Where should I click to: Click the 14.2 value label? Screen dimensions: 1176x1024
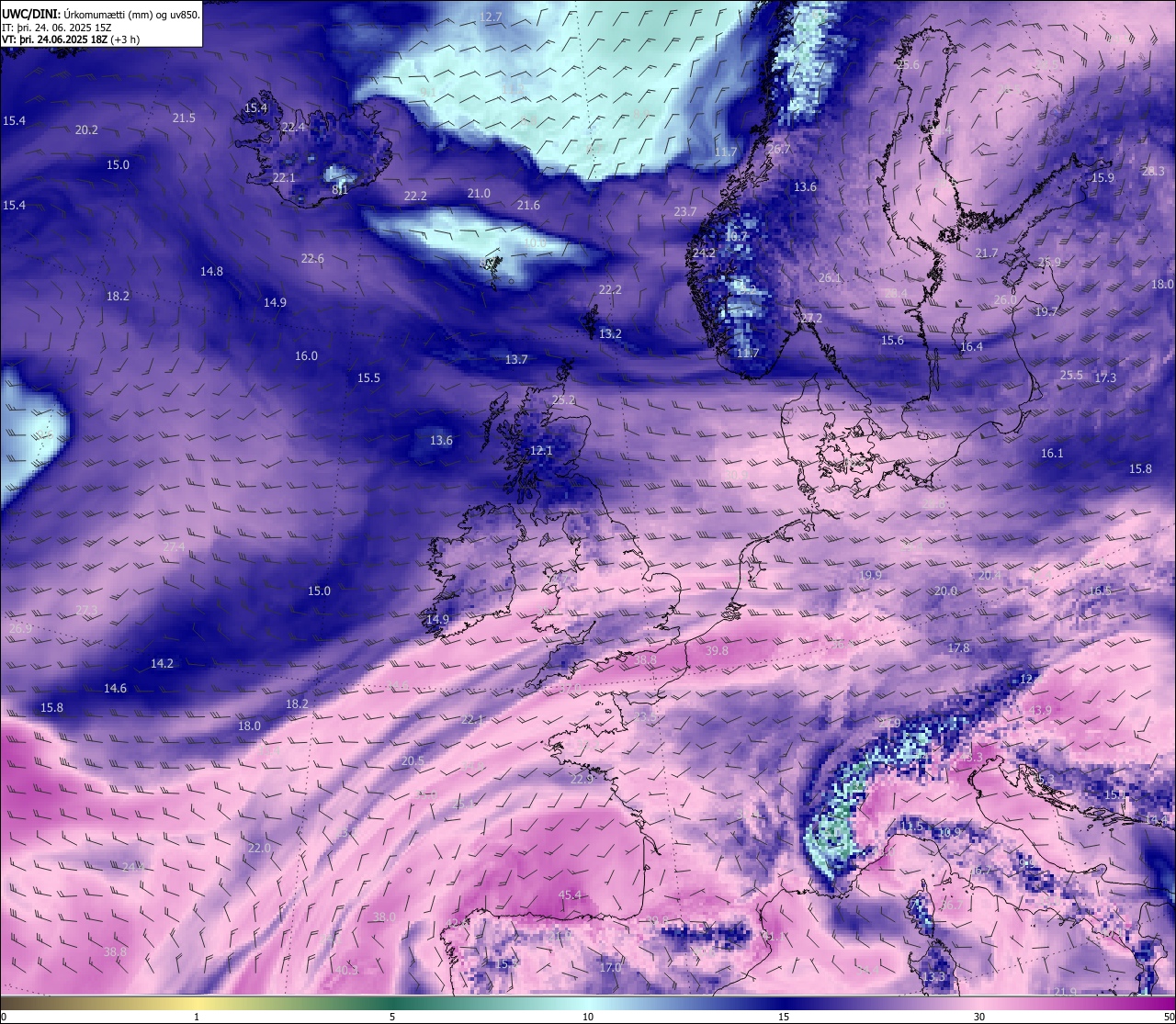coord(162,664)
